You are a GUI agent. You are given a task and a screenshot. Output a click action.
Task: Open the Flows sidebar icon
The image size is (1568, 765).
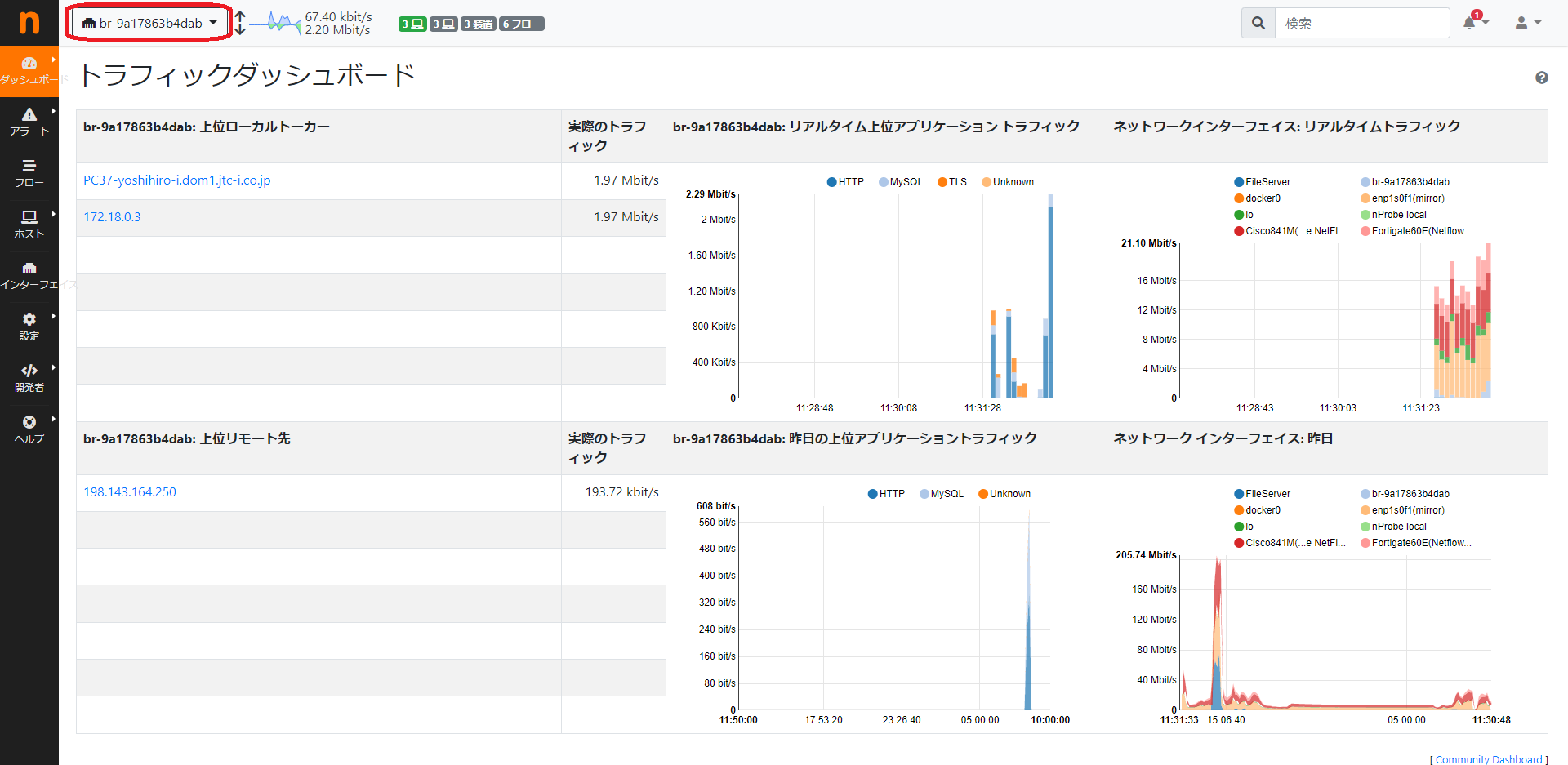pyautogui.click(x=29, y=166)
